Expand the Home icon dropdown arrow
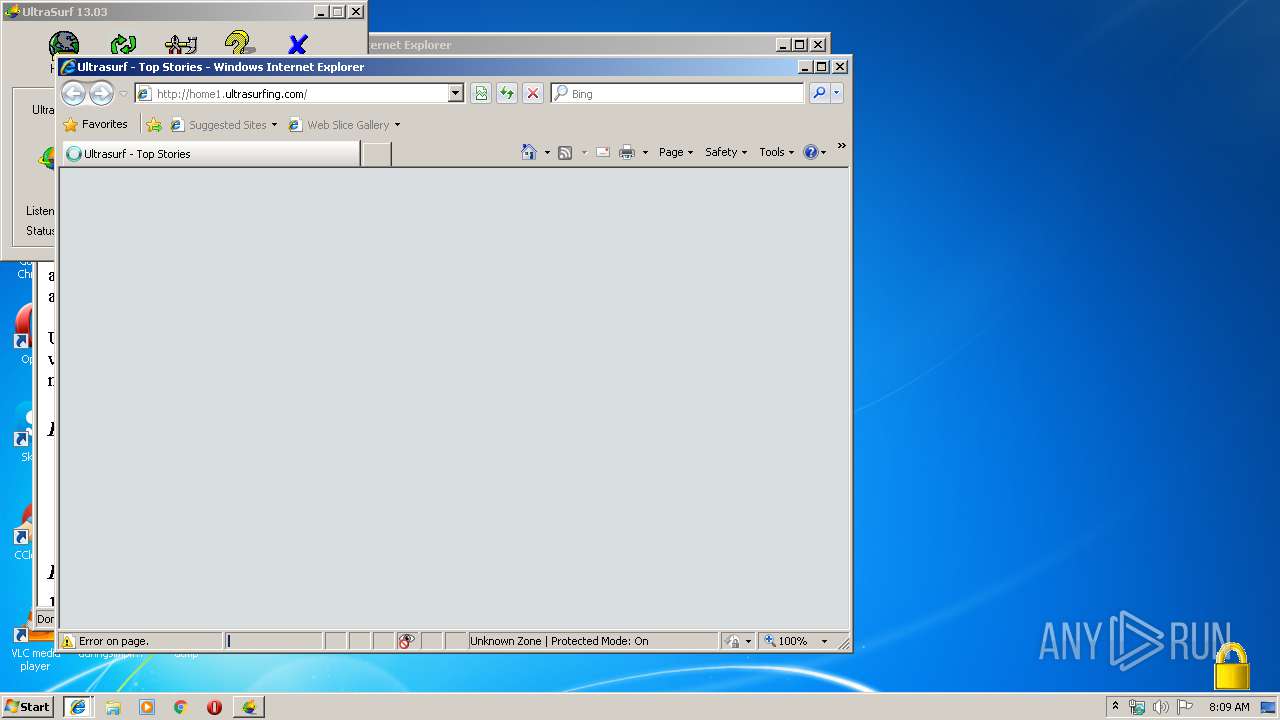The width and height of the screenshot is (1280, 720). (x=547, y=153)
